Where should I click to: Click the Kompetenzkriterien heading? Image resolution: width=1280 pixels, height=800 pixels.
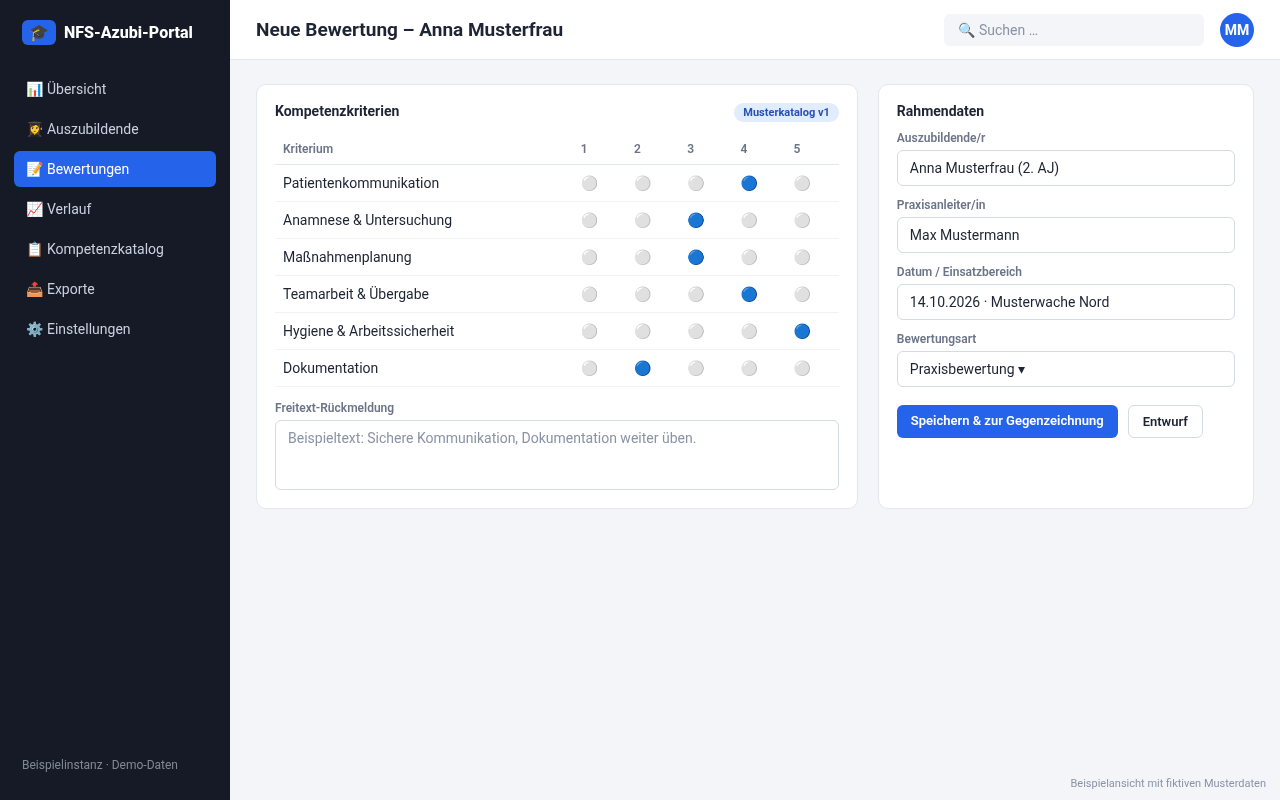coord(337,111)
